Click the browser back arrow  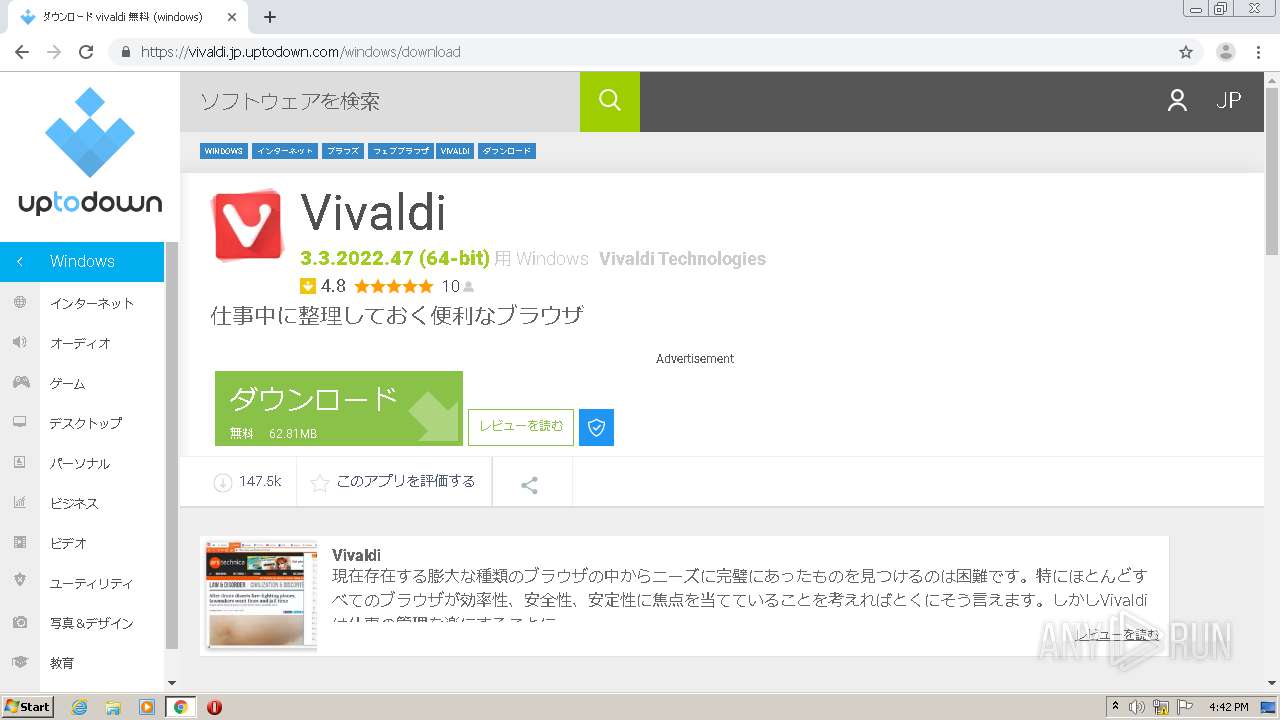(22, 52)
